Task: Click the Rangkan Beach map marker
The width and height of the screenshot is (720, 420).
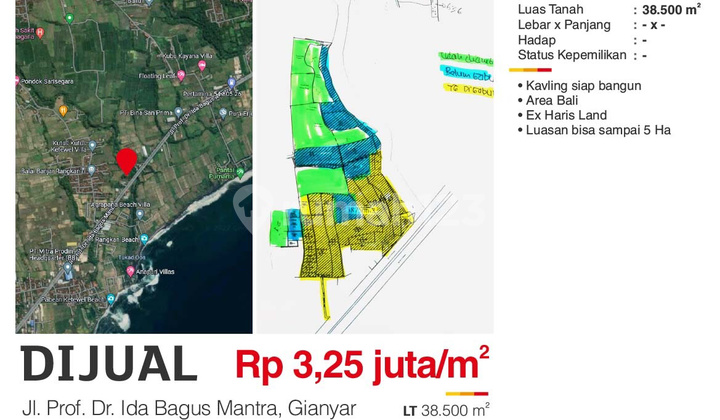Action: click(x=146, y=239)
